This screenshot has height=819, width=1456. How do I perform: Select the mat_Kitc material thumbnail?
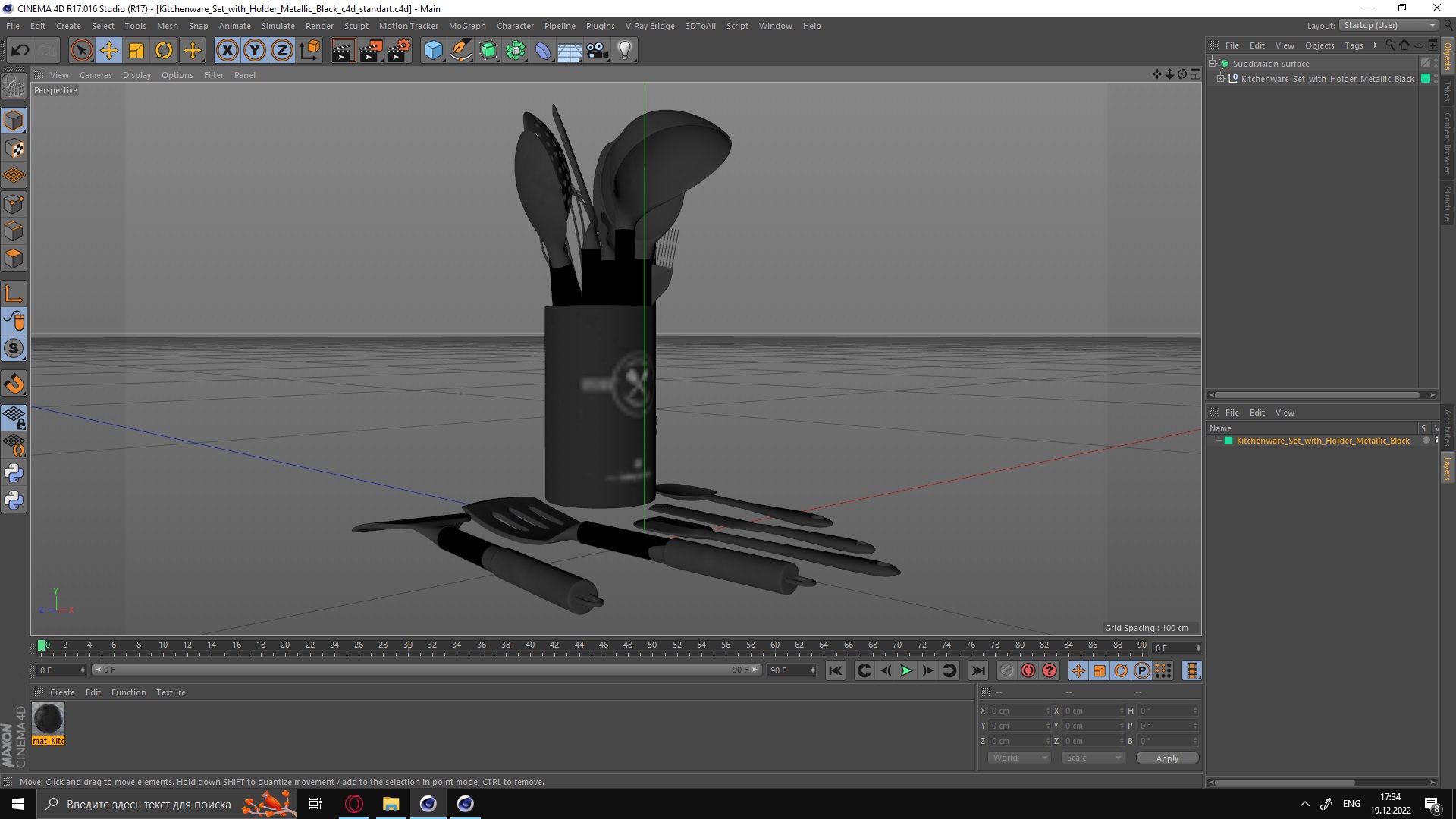[48, 719]
